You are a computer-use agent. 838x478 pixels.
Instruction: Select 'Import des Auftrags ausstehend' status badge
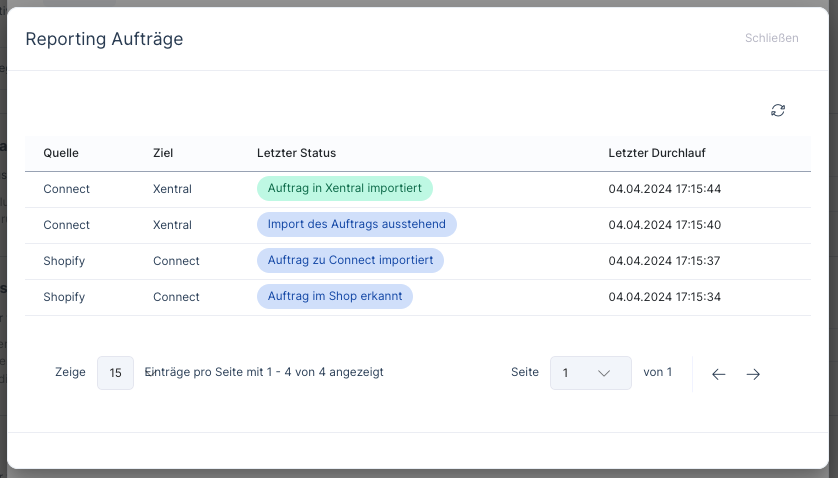(356, 225)
